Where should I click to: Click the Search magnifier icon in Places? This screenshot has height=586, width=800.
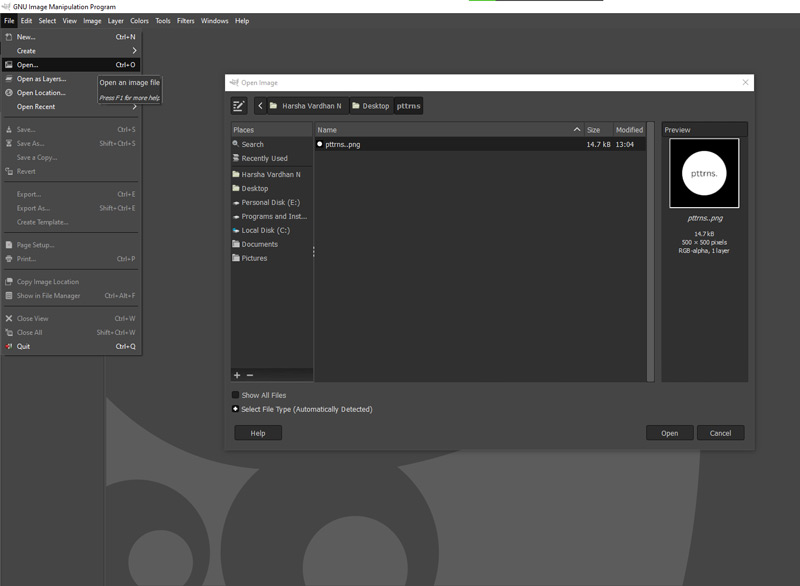[x=236, y=144]
